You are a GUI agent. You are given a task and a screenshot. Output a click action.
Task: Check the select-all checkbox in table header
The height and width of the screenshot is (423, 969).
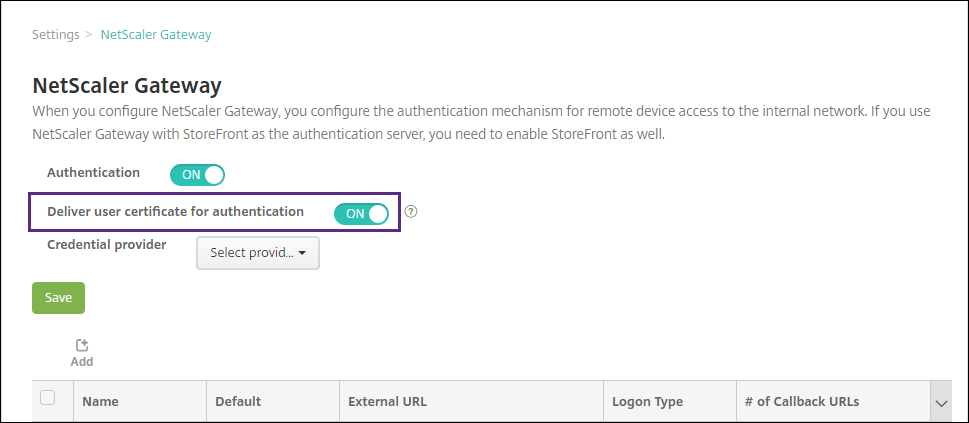tap(47, 398)
